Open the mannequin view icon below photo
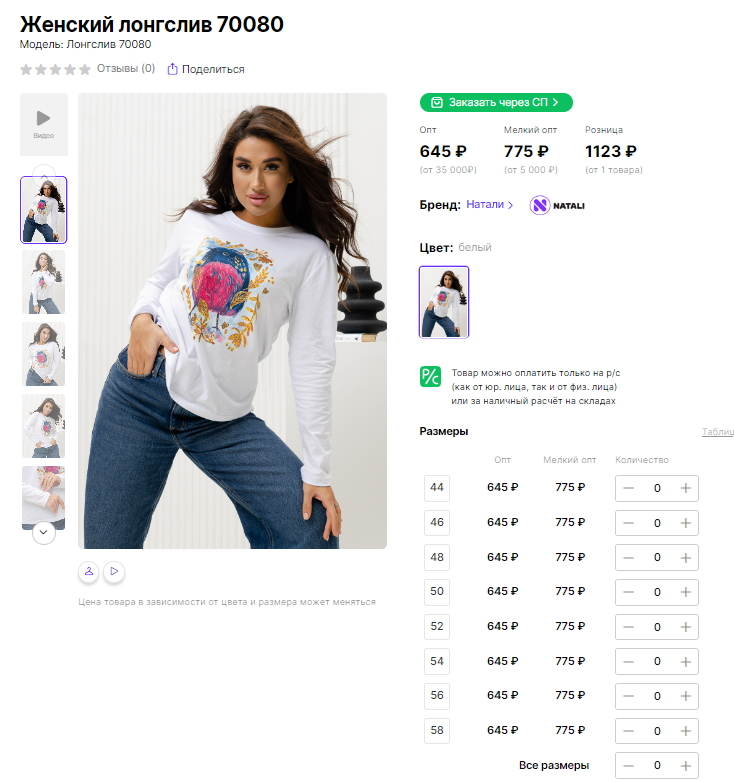 tap(89, 572)
